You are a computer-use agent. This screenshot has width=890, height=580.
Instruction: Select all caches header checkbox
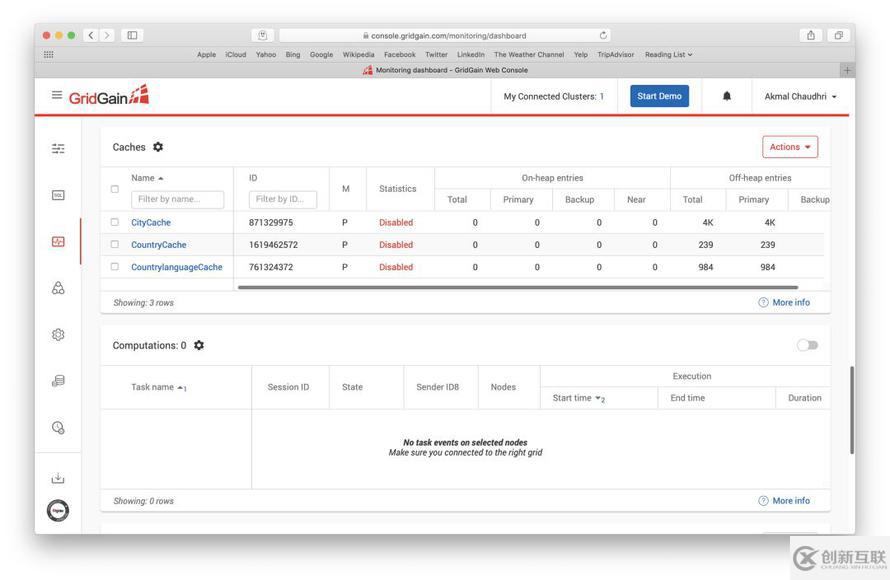(115, 189)
